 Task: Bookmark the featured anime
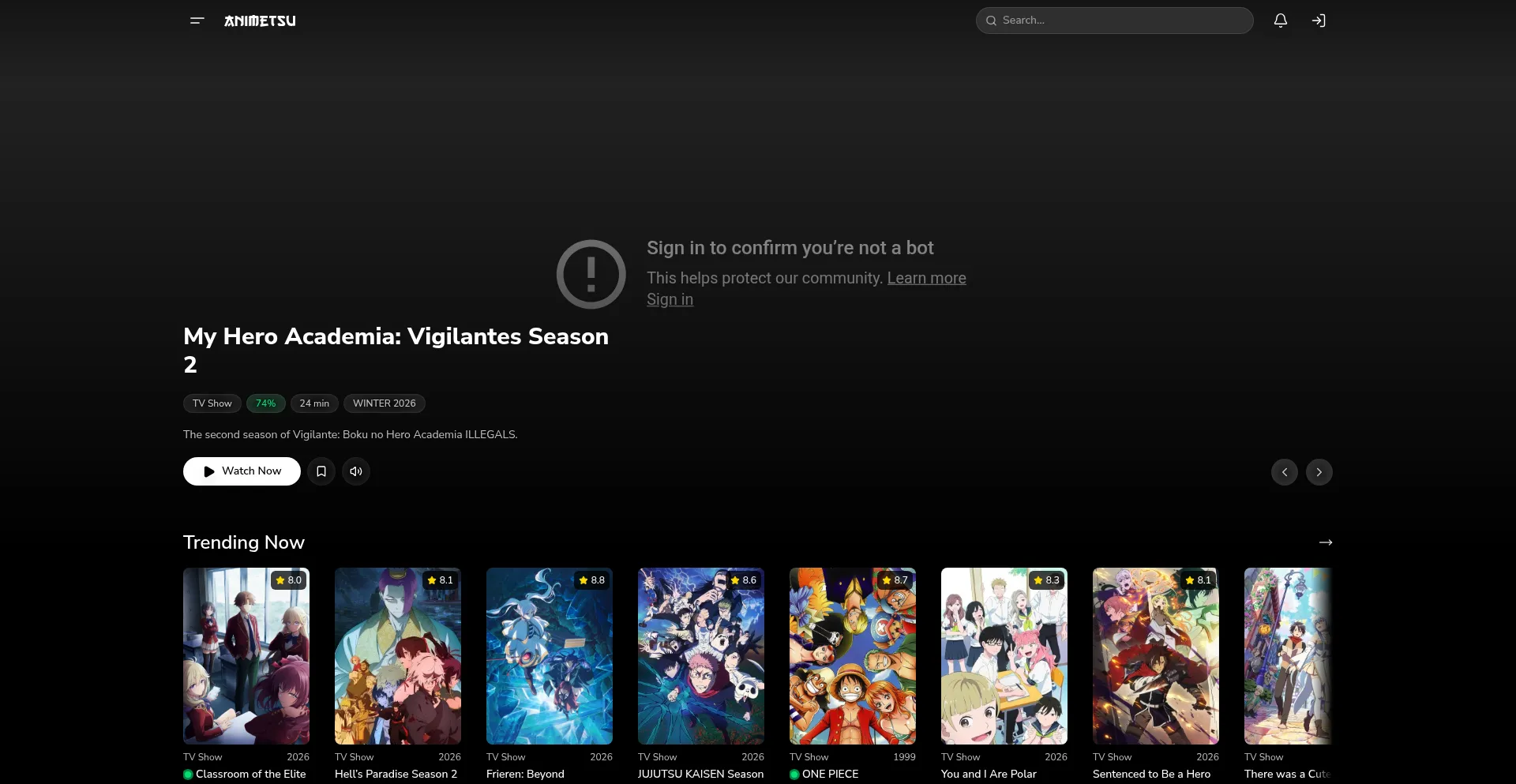321,471
